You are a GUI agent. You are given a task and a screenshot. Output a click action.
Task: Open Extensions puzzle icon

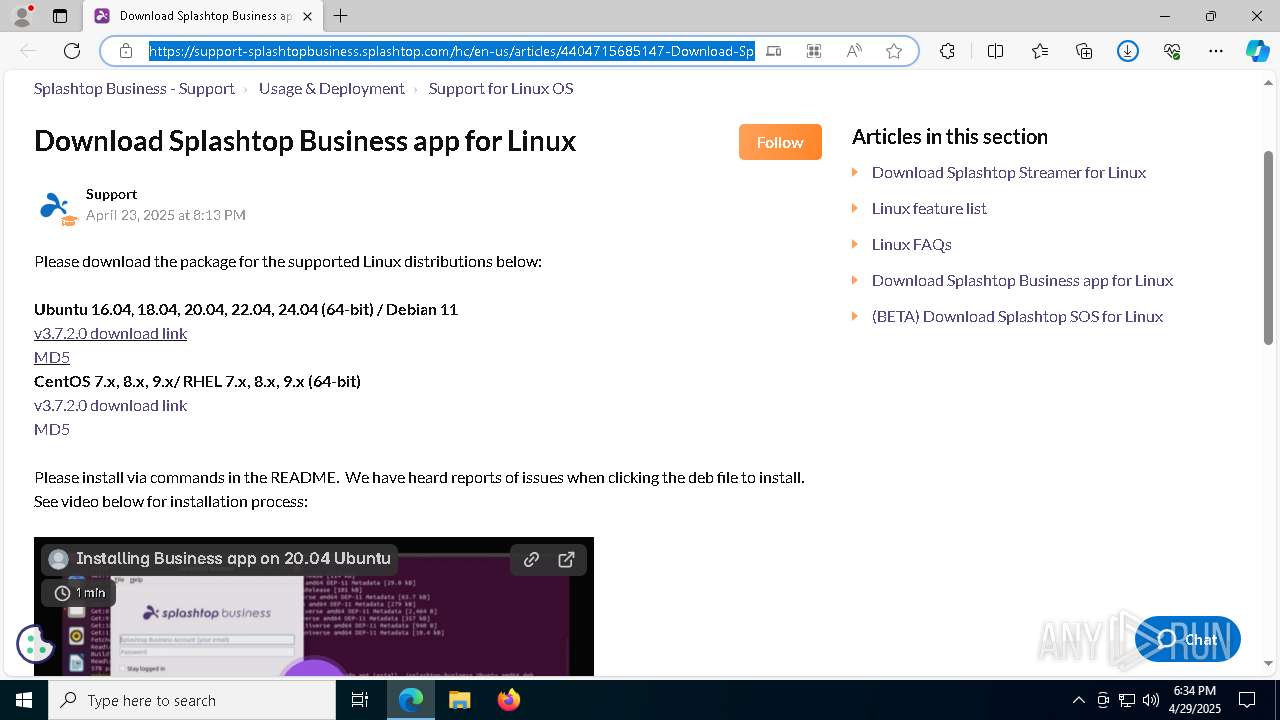(948, 51)
